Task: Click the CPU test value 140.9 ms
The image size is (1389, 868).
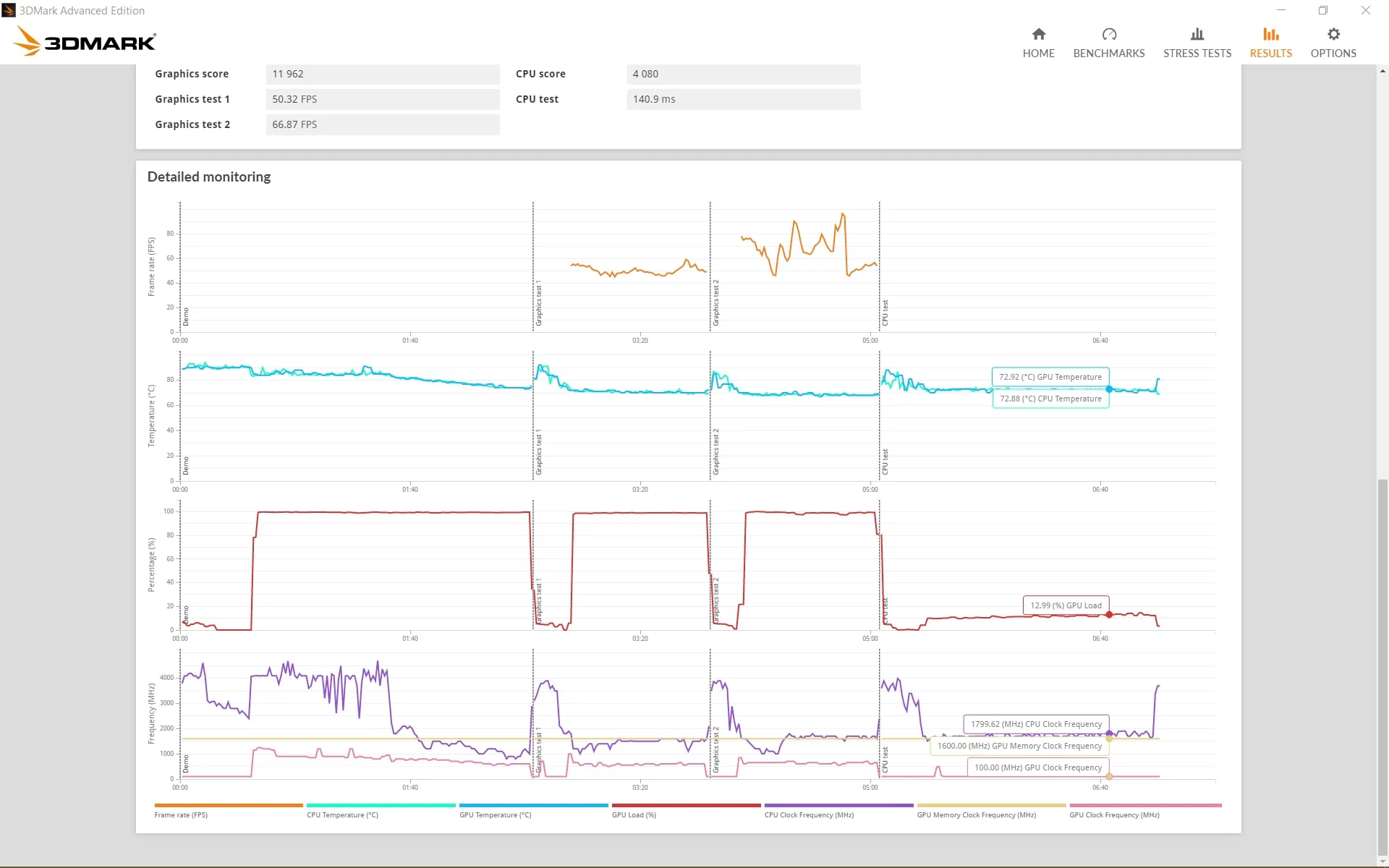Action: (x=744, y=99)
